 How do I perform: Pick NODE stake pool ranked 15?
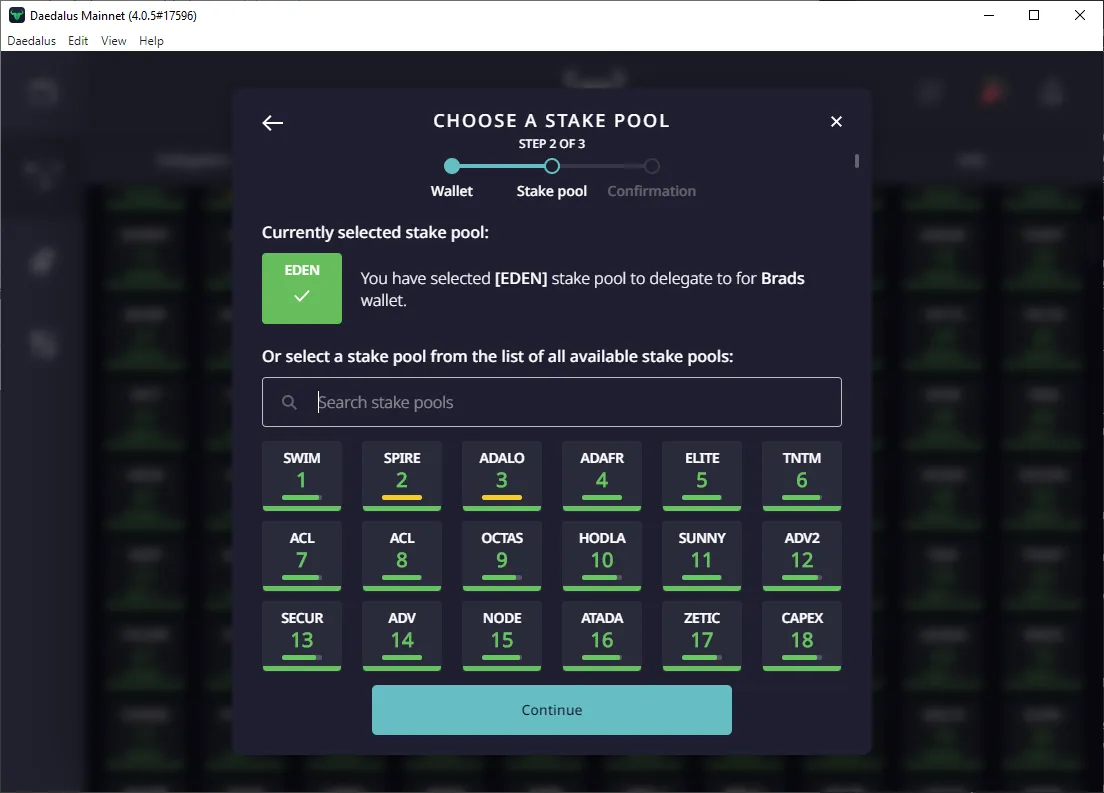coord(502,636)
